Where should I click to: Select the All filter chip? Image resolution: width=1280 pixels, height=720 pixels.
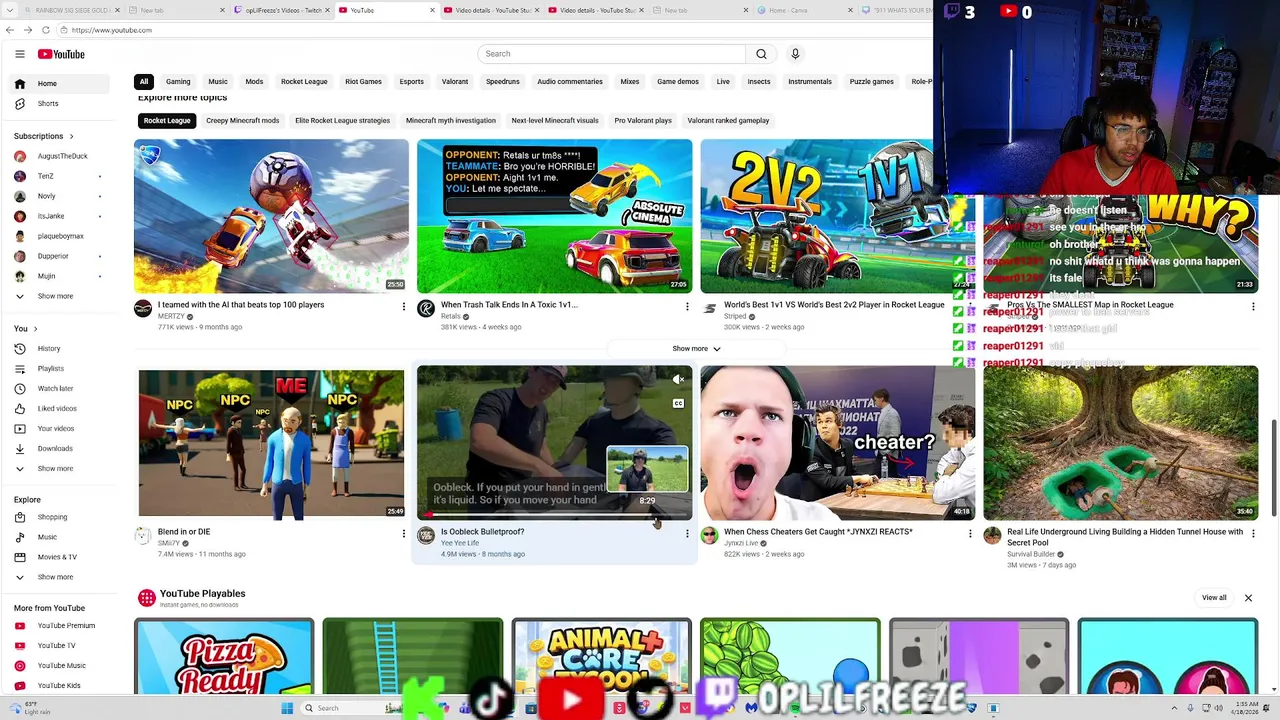click(x=144, y=82)
